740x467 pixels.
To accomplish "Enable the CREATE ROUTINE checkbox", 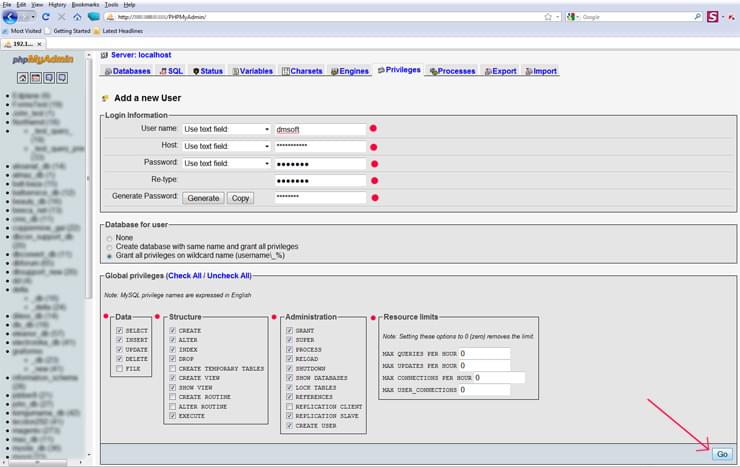I will point(173,397).
